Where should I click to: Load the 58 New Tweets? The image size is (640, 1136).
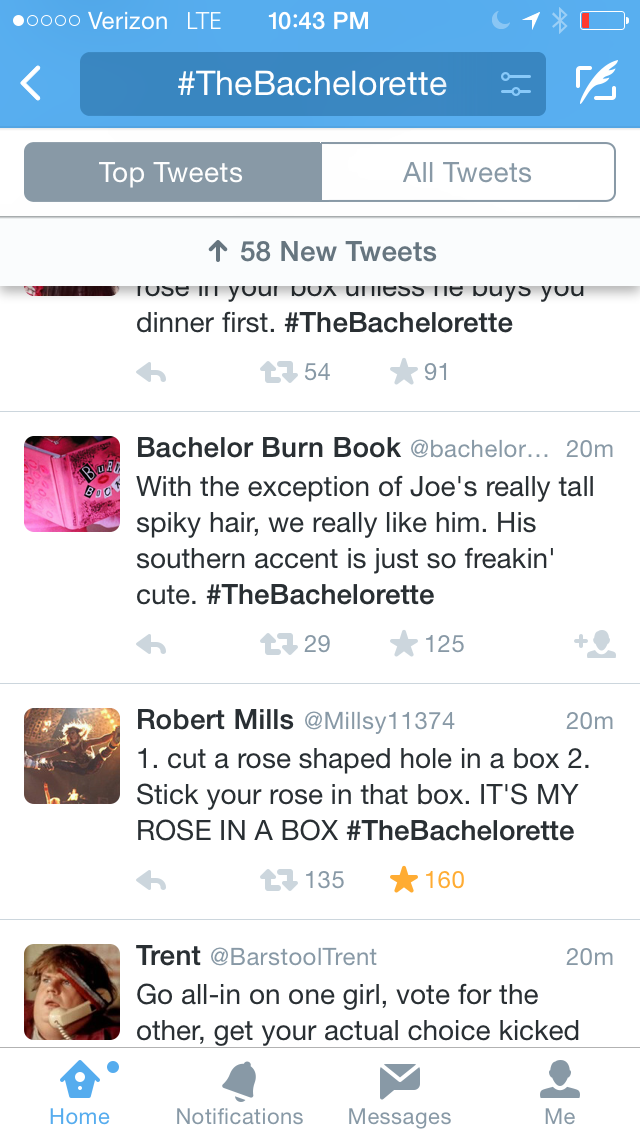tap(322, 252)
